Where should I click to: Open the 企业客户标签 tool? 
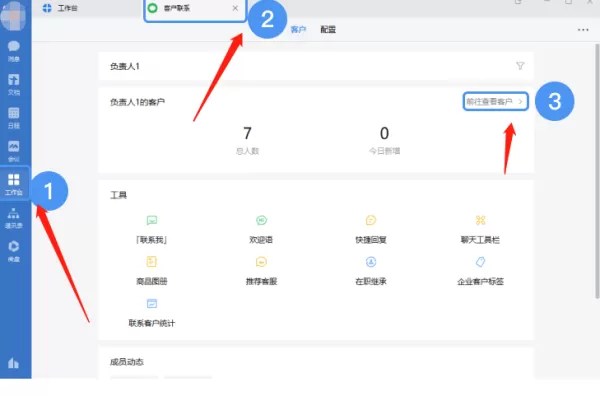[480, 271]
